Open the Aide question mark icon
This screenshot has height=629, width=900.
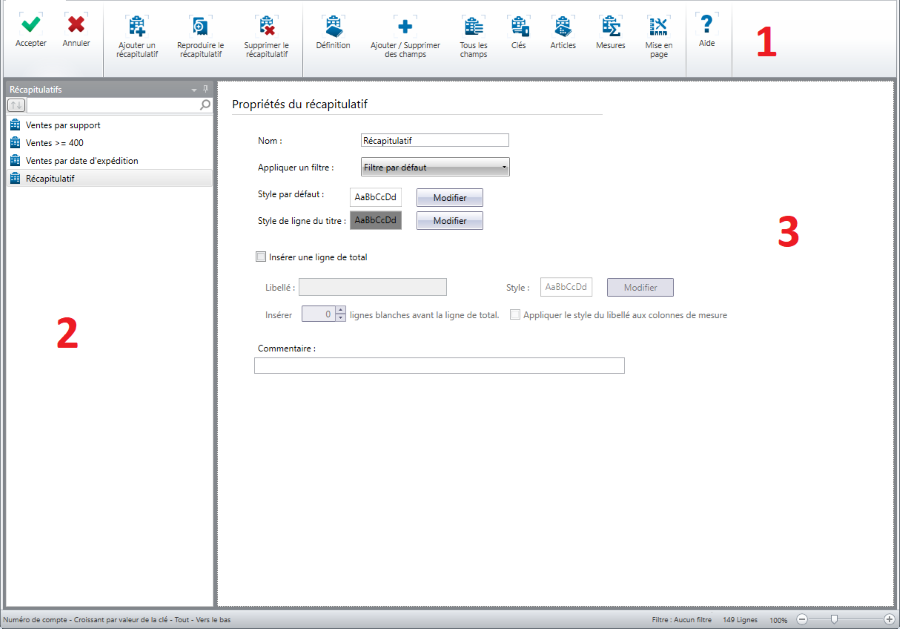pos(707,24)
